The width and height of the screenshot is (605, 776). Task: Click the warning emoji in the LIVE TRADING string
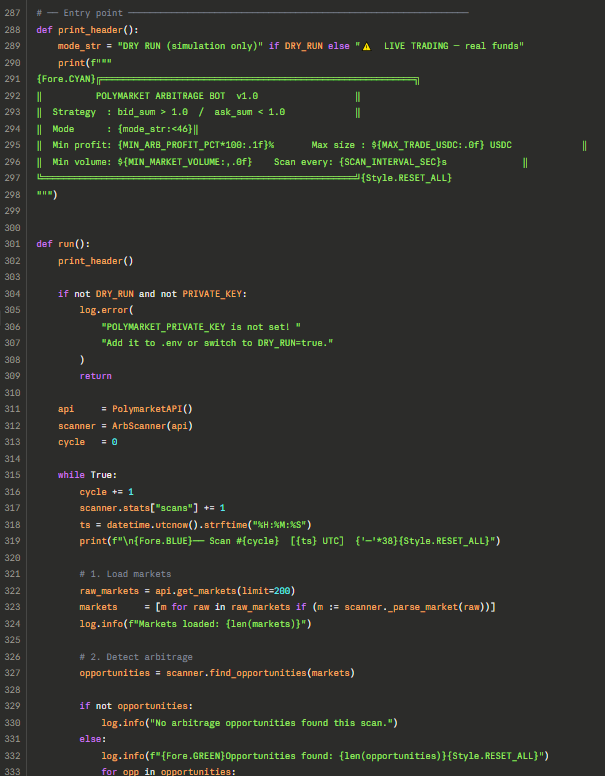[x=366, y=46]
